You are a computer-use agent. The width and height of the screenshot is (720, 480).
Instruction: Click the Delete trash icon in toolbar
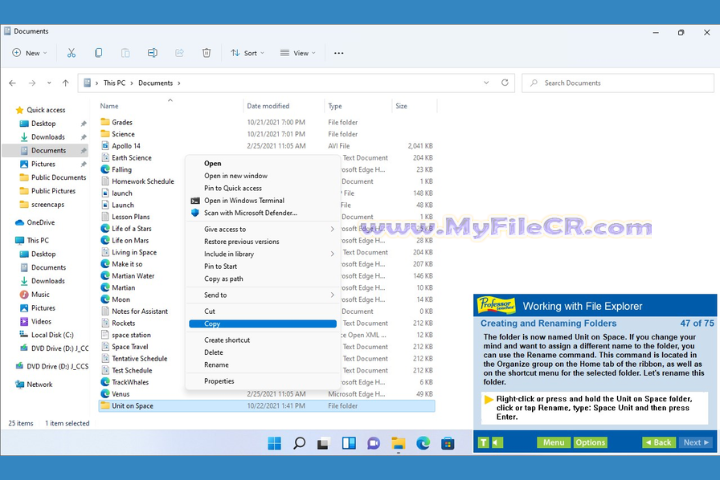point(207,53)
